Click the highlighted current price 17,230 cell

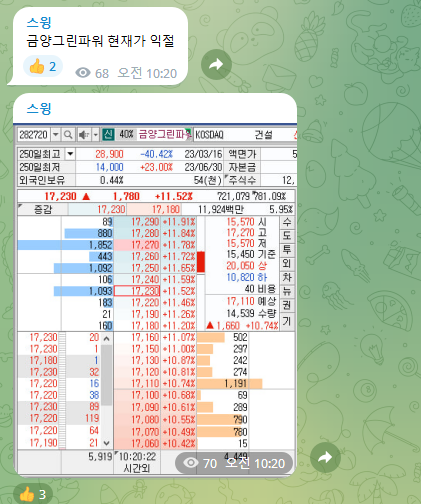click(x=137, y=291)
